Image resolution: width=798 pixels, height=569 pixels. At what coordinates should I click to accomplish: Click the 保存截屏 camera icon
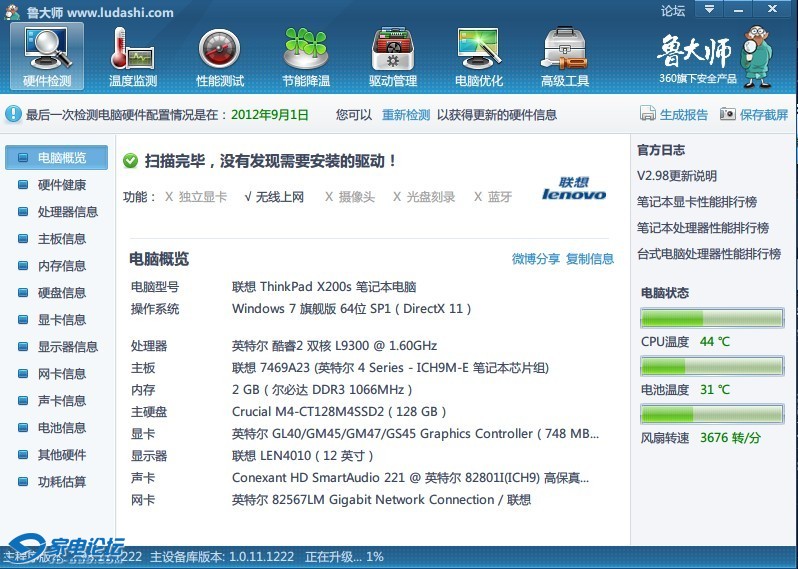(727, 113)
